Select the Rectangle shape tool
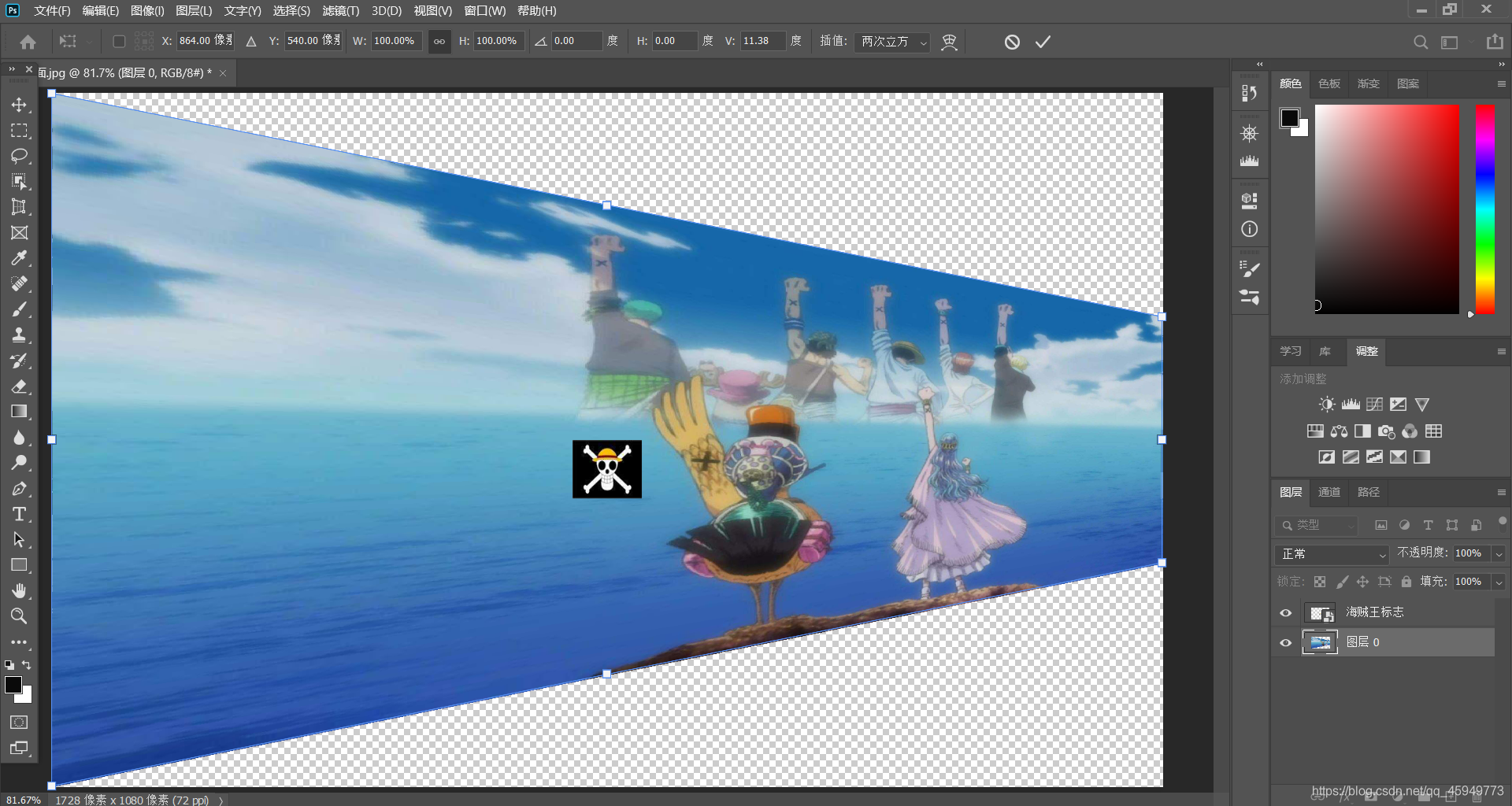The height and width of the screenshot is (806, 1512). pyautogui.click(x=19, y=565)
